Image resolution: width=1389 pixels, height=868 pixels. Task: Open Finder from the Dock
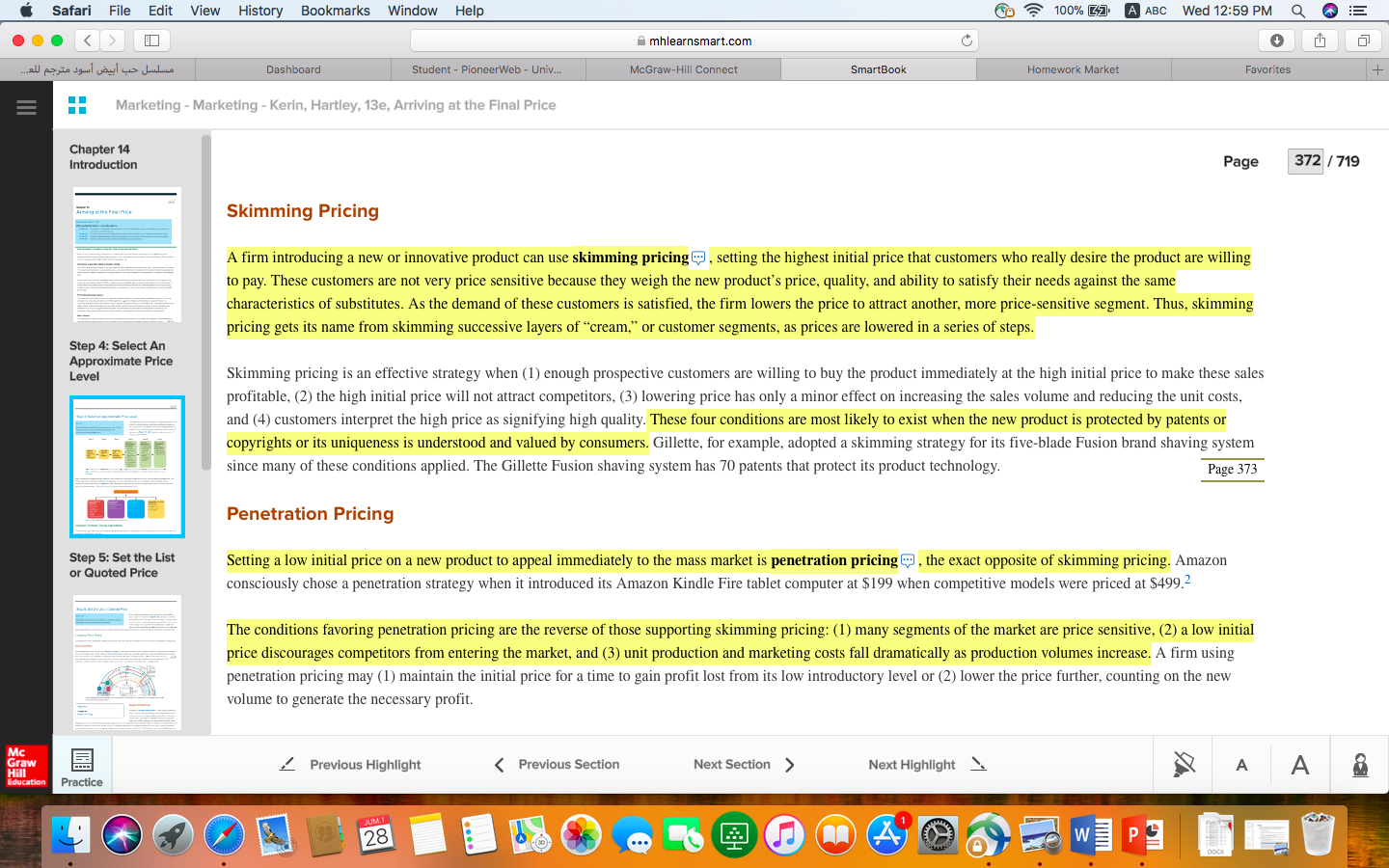pos(70,835)
